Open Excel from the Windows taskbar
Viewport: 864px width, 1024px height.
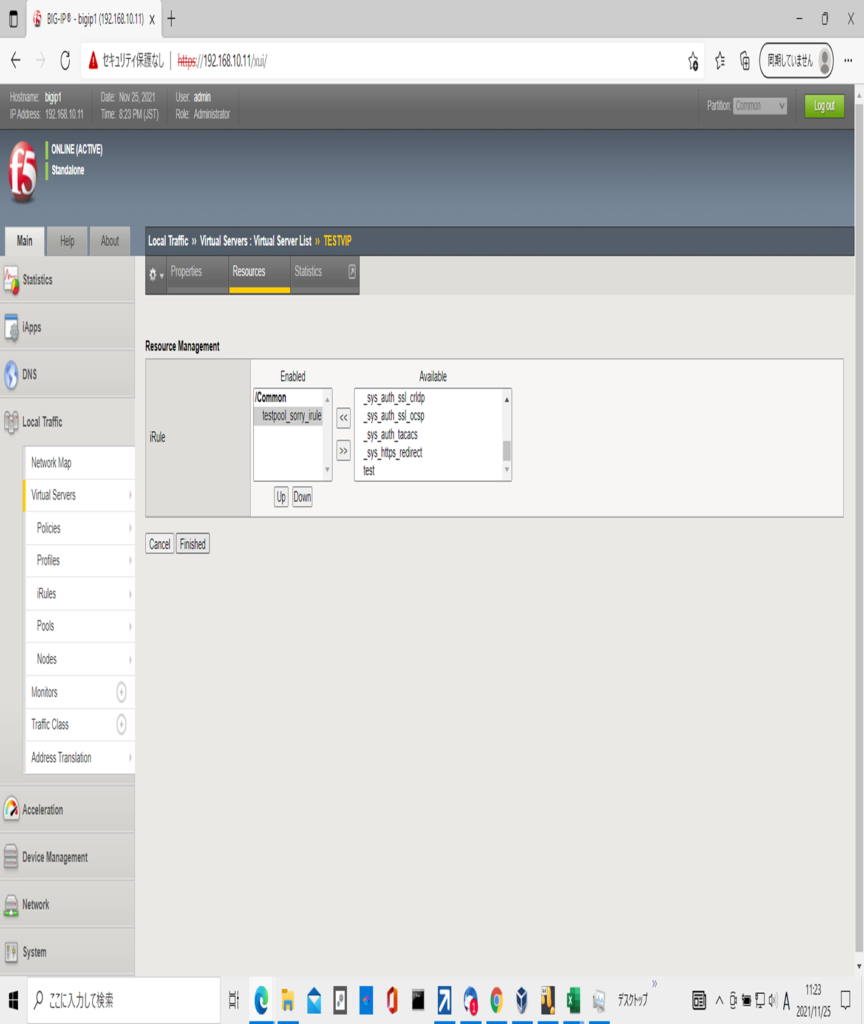573,1000
